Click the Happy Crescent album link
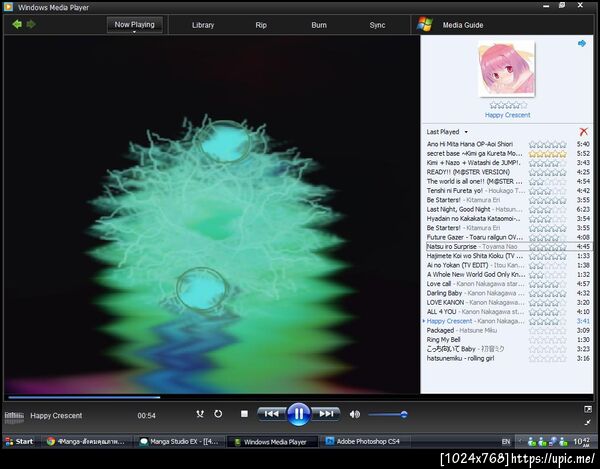600x469 pixels. click(x=507, y=115)
